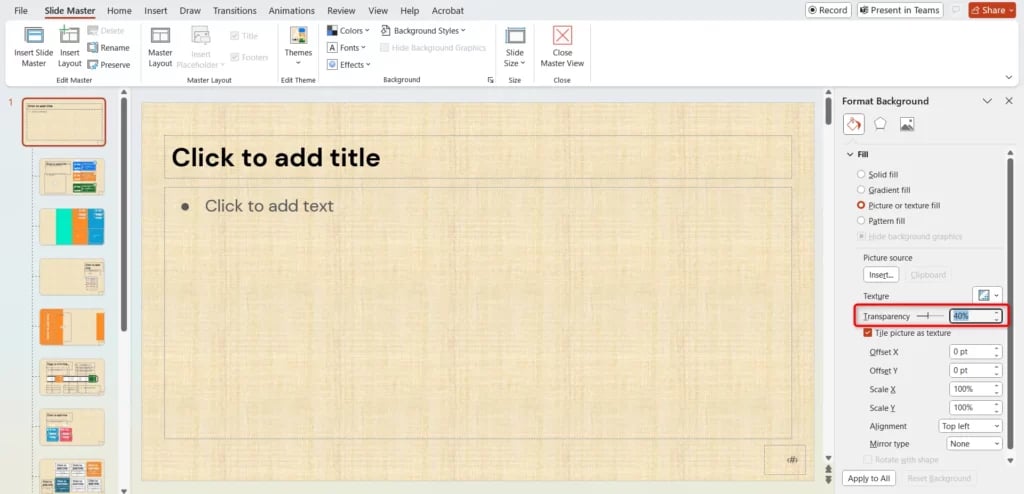Click the Apply to All button
This screenshot has height=494, width=1024.
click(868, 478)
